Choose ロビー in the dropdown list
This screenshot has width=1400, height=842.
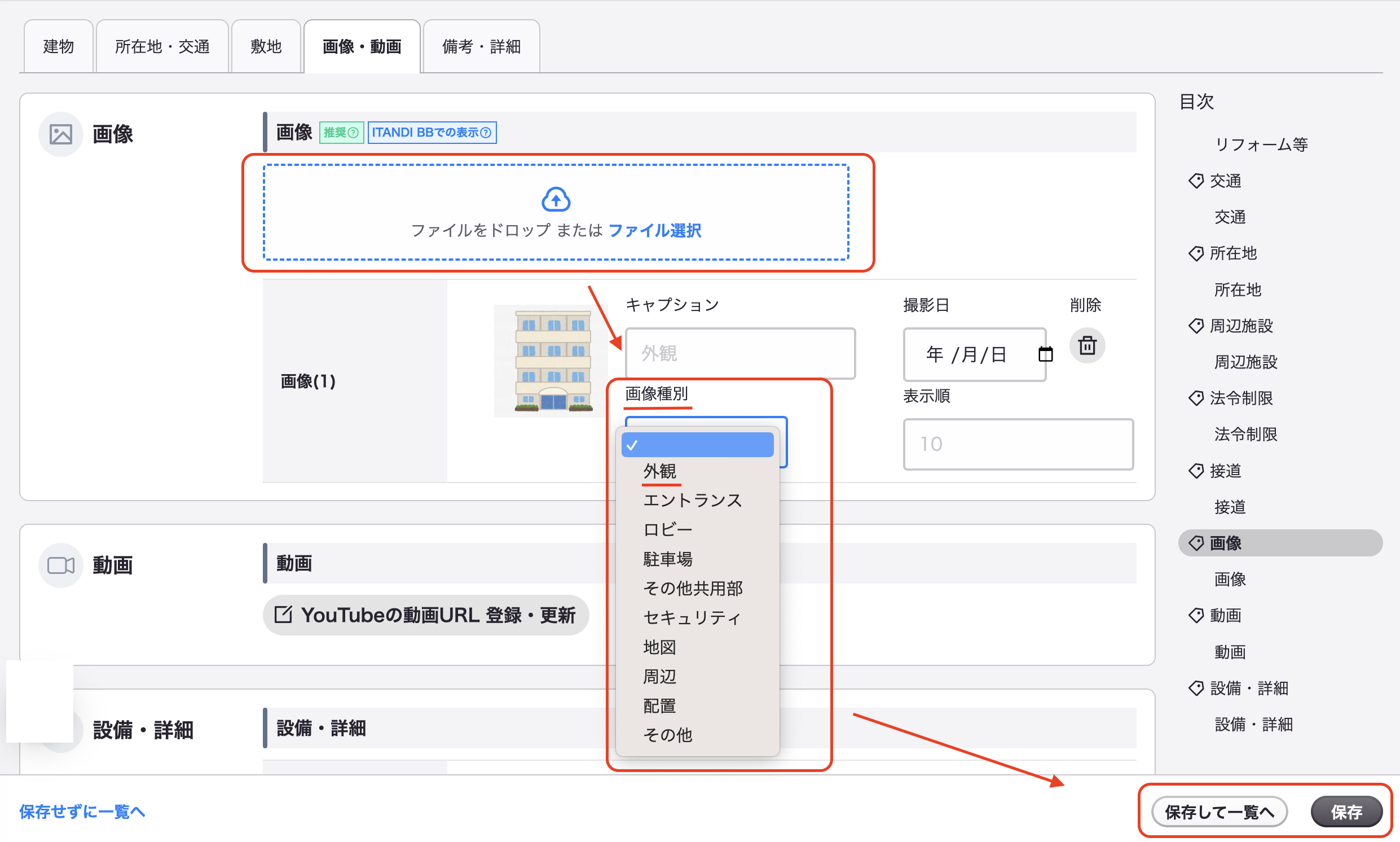697,529
